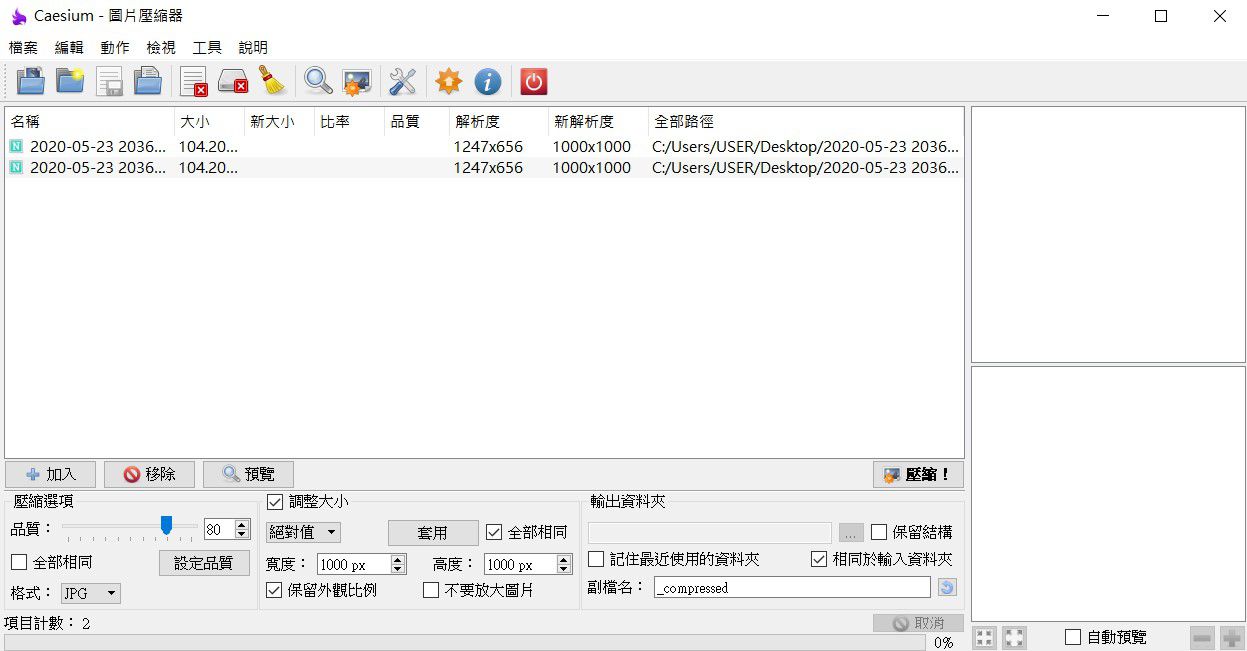The image size is (1247, 651).
Task: Click the 高度 value field
Action: click(520, 564)
